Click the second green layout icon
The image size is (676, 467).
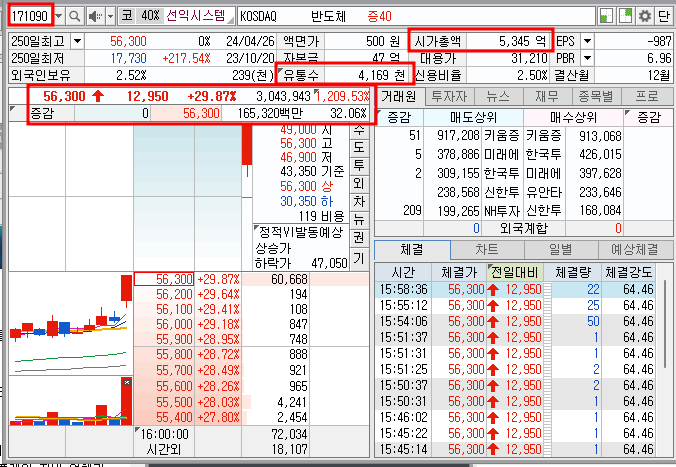click(x=625, y=16)
